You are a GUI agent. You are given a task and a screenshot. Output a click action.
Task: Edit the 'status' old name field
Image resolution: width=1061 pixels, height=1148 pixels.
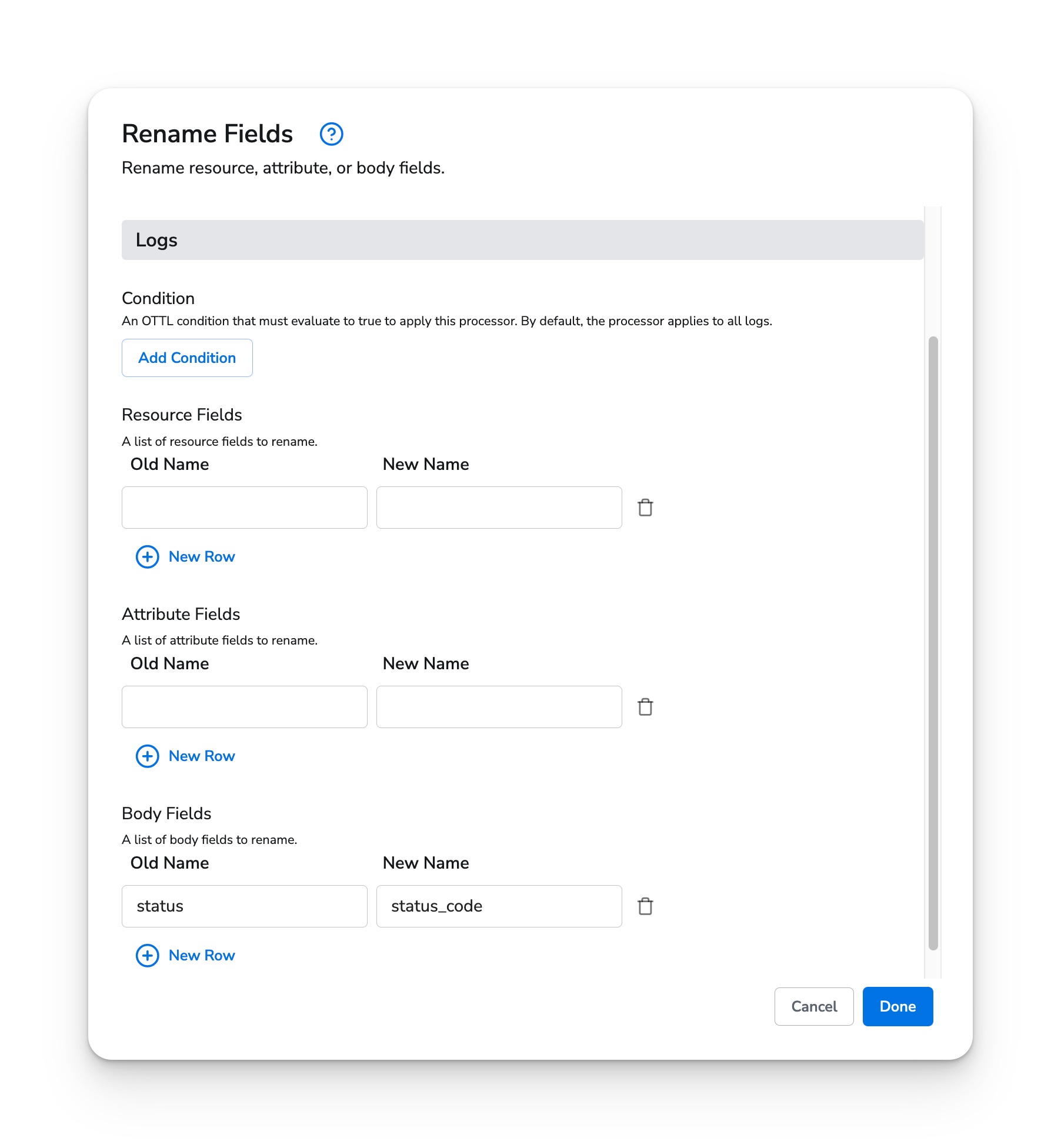click(x=245, y=906)
